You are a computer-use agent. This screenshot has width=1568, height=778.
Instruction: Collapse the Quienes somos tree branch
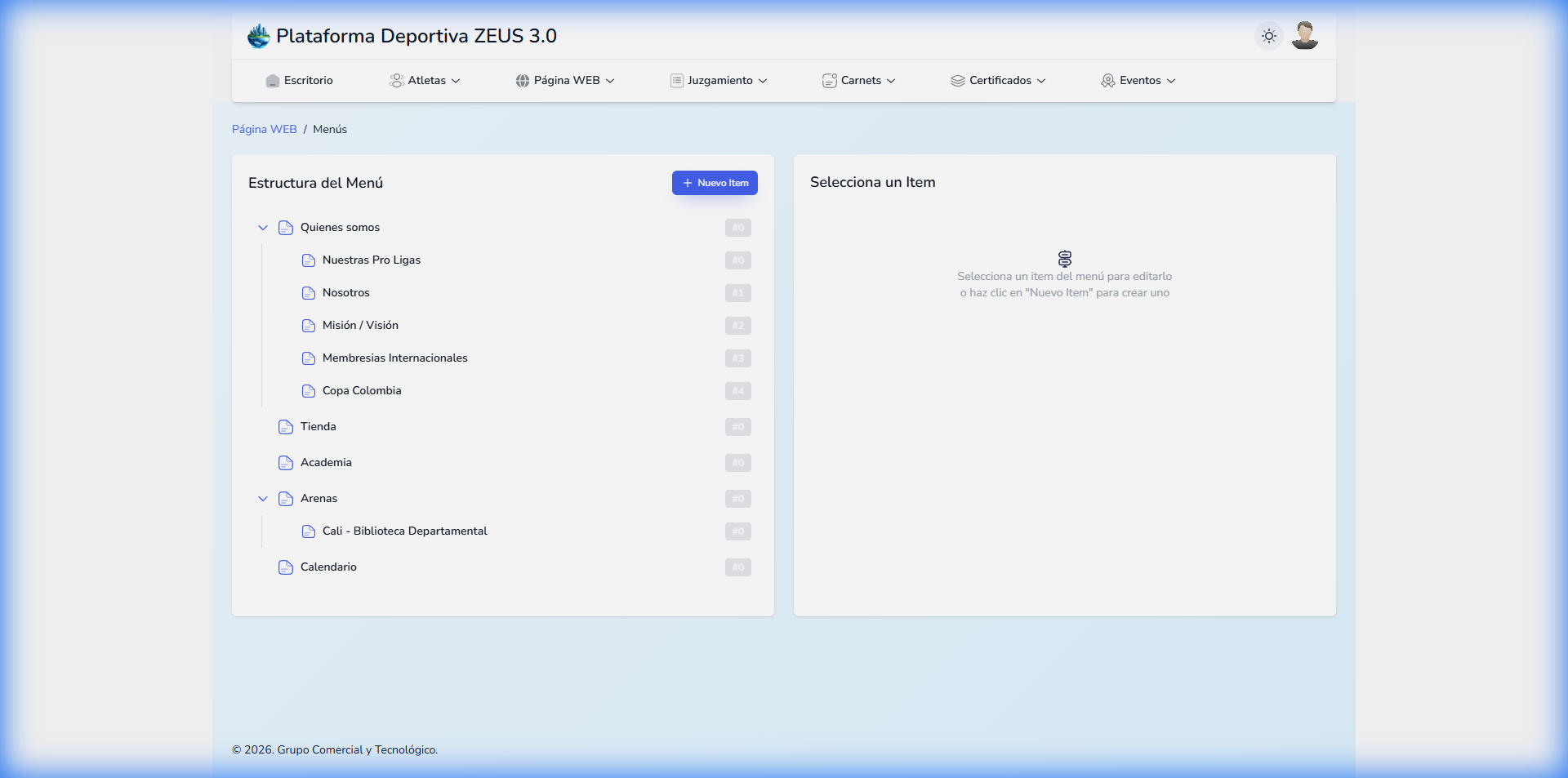pyautogui.click(x=263, y=228)
